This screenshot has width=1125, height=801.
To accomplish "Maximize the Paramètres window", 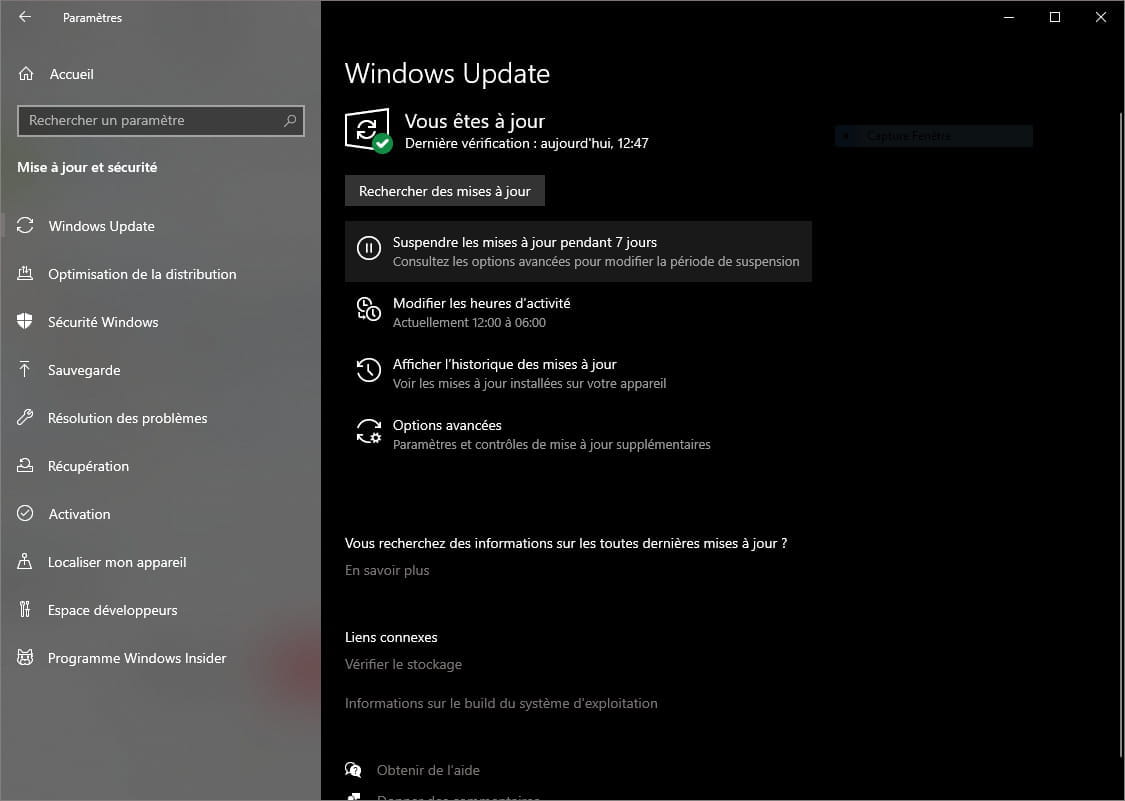I will 1055,17.
